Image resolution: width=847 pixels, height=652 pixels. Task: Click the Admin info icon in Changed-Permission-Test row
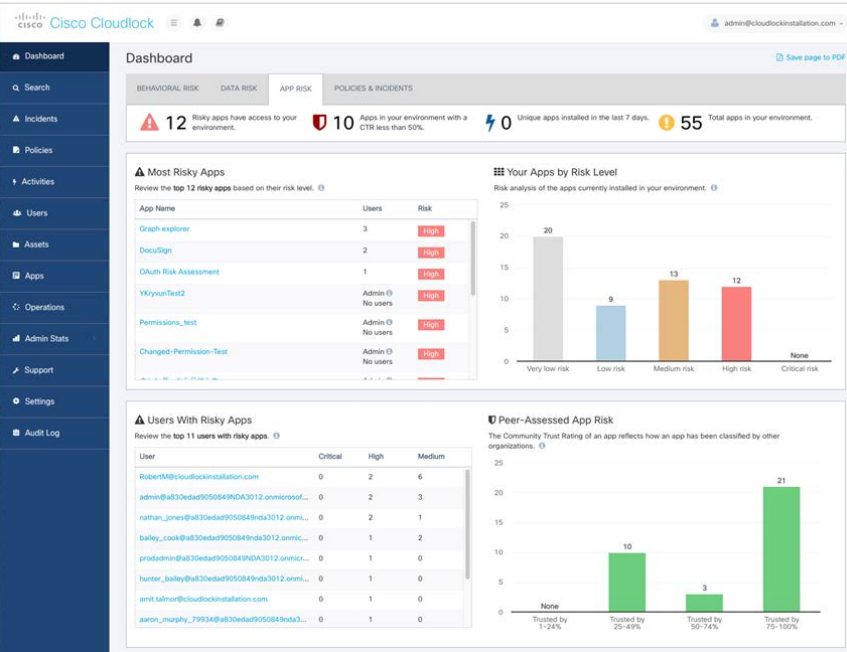pyautogui.click(x=389, y=352)
